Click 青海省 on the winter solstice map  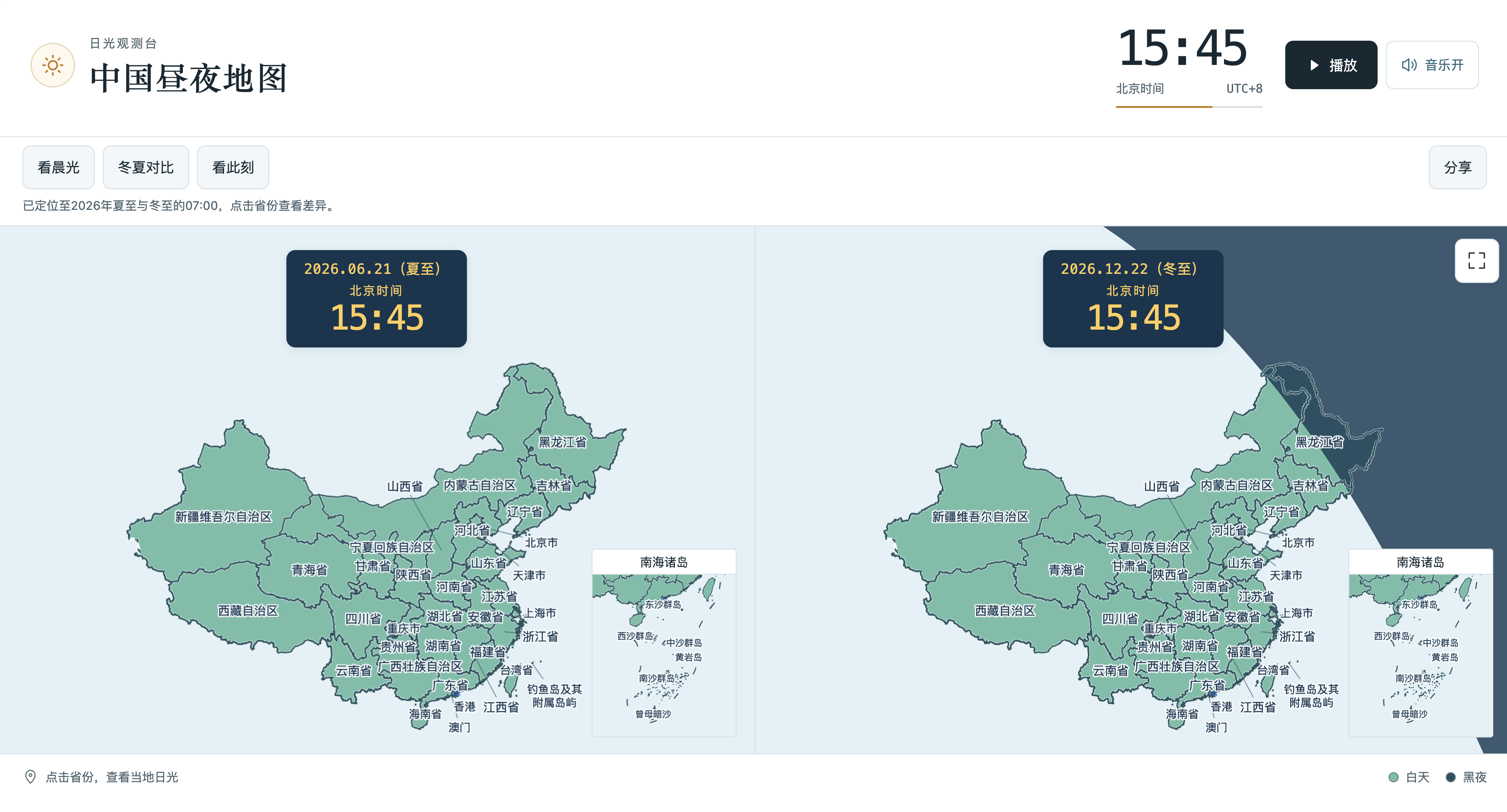pyautogui.click(x=1066, y=570)
